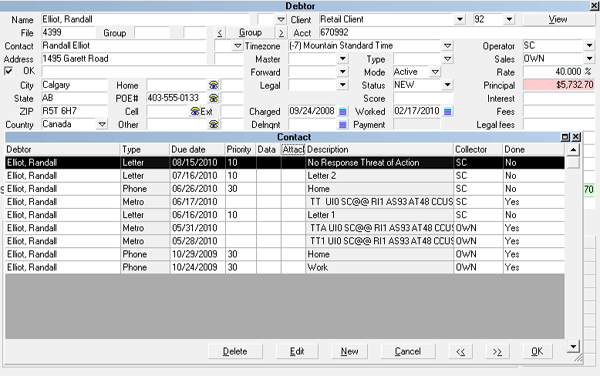Sort by the Collector column header

(478, 150)
